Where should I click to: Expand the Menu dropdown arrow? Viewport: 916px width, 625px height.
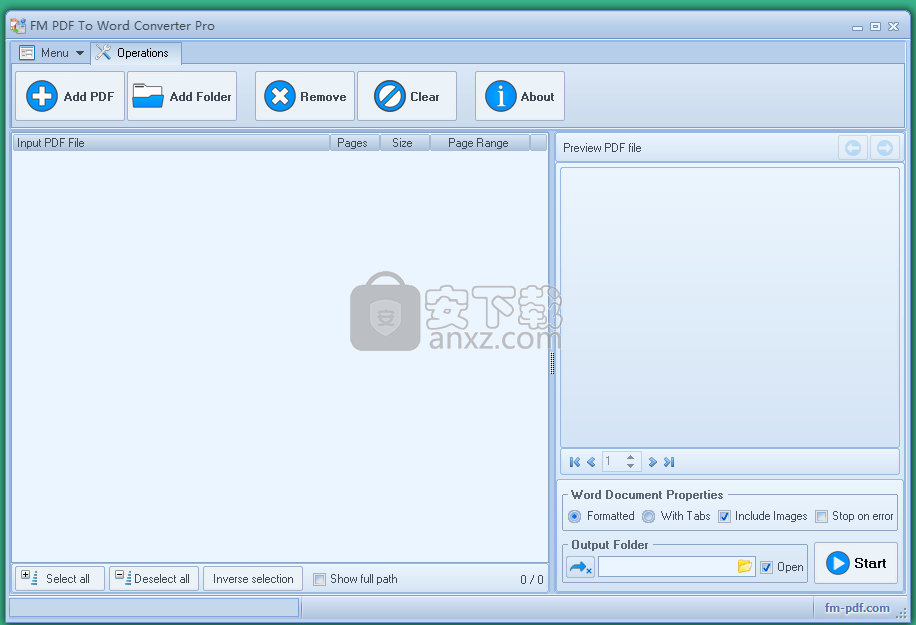pos(80,53)
